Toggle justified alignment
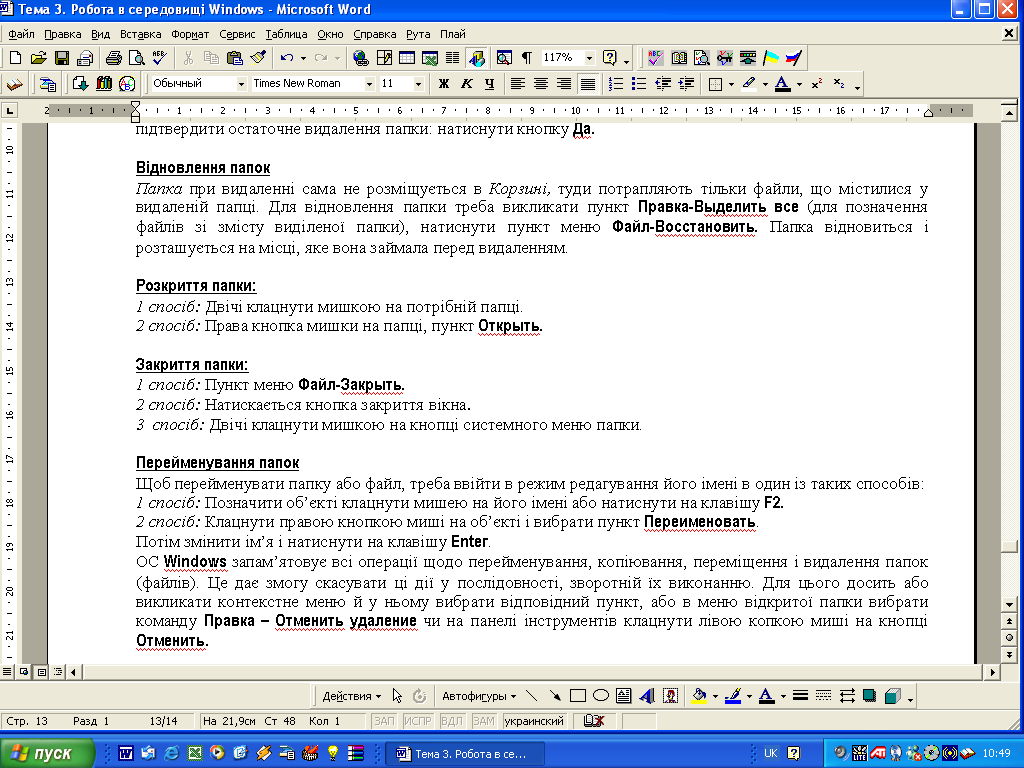Viewport: 1024px width, 768px height. pyautogui.click(x=588, y=84)
